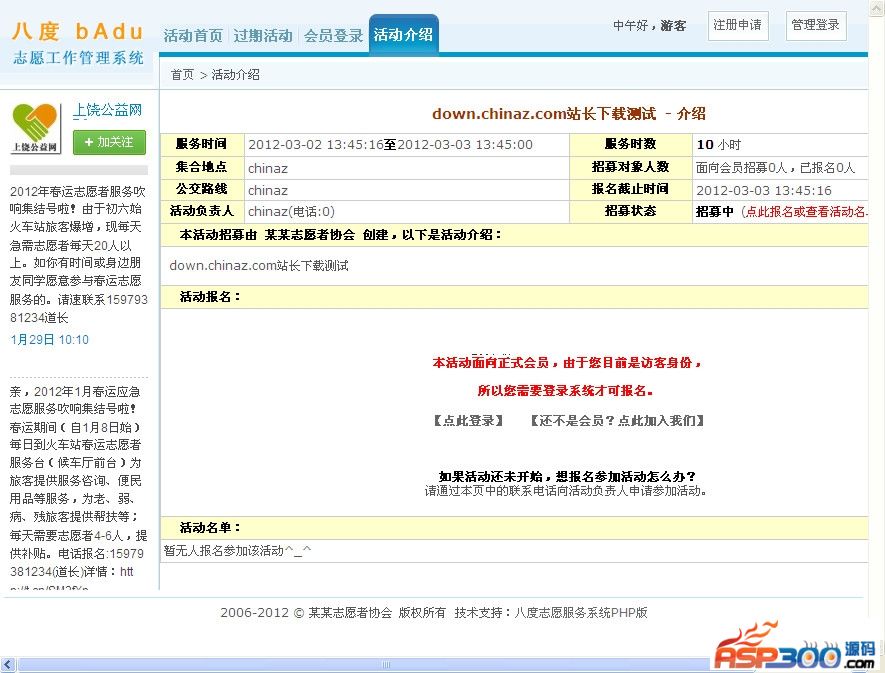Select the 活动介绍 tab
This screenshot has width=885, height=673.
coord(403,35)
